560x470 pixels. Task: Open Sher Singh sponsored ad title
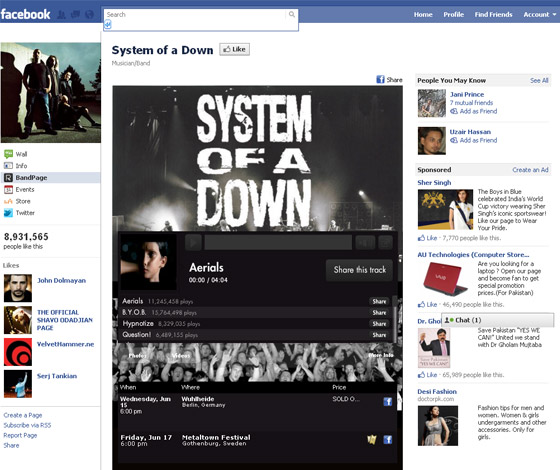[x=434, y=182]
